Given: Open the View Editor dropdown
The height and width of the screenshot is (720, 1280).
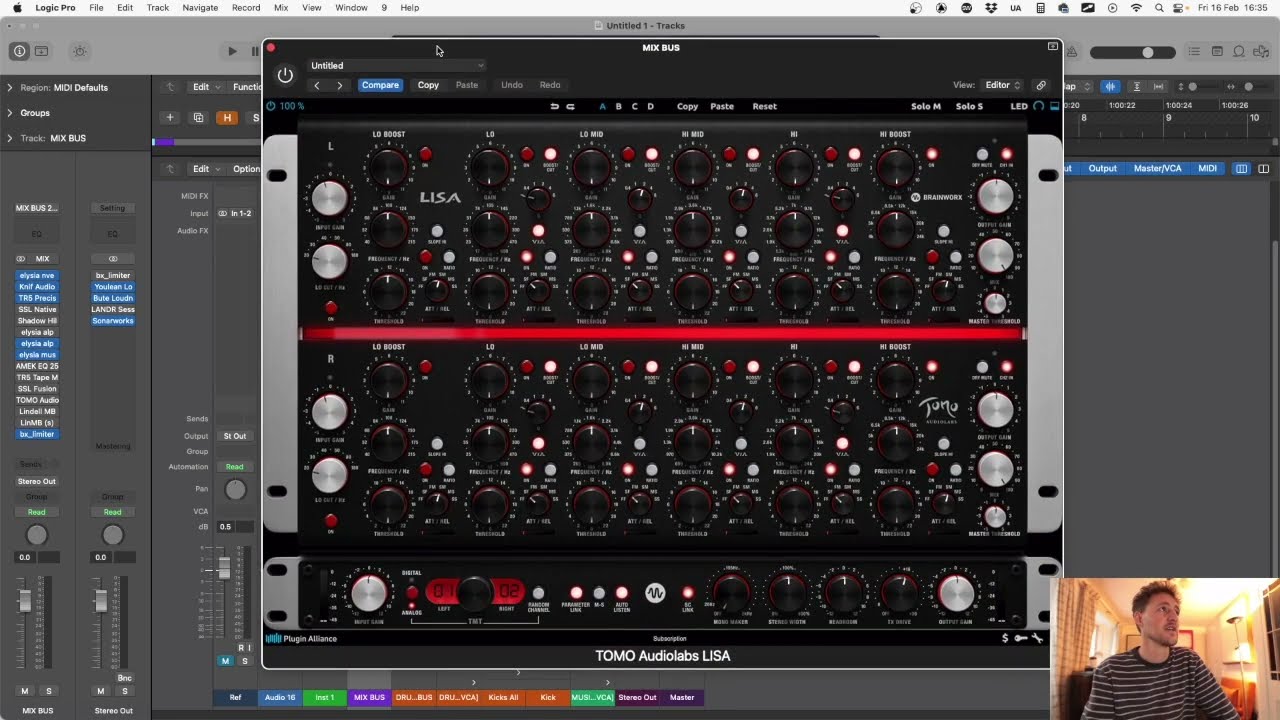Looking at the screenshot, I should 1003,85.
